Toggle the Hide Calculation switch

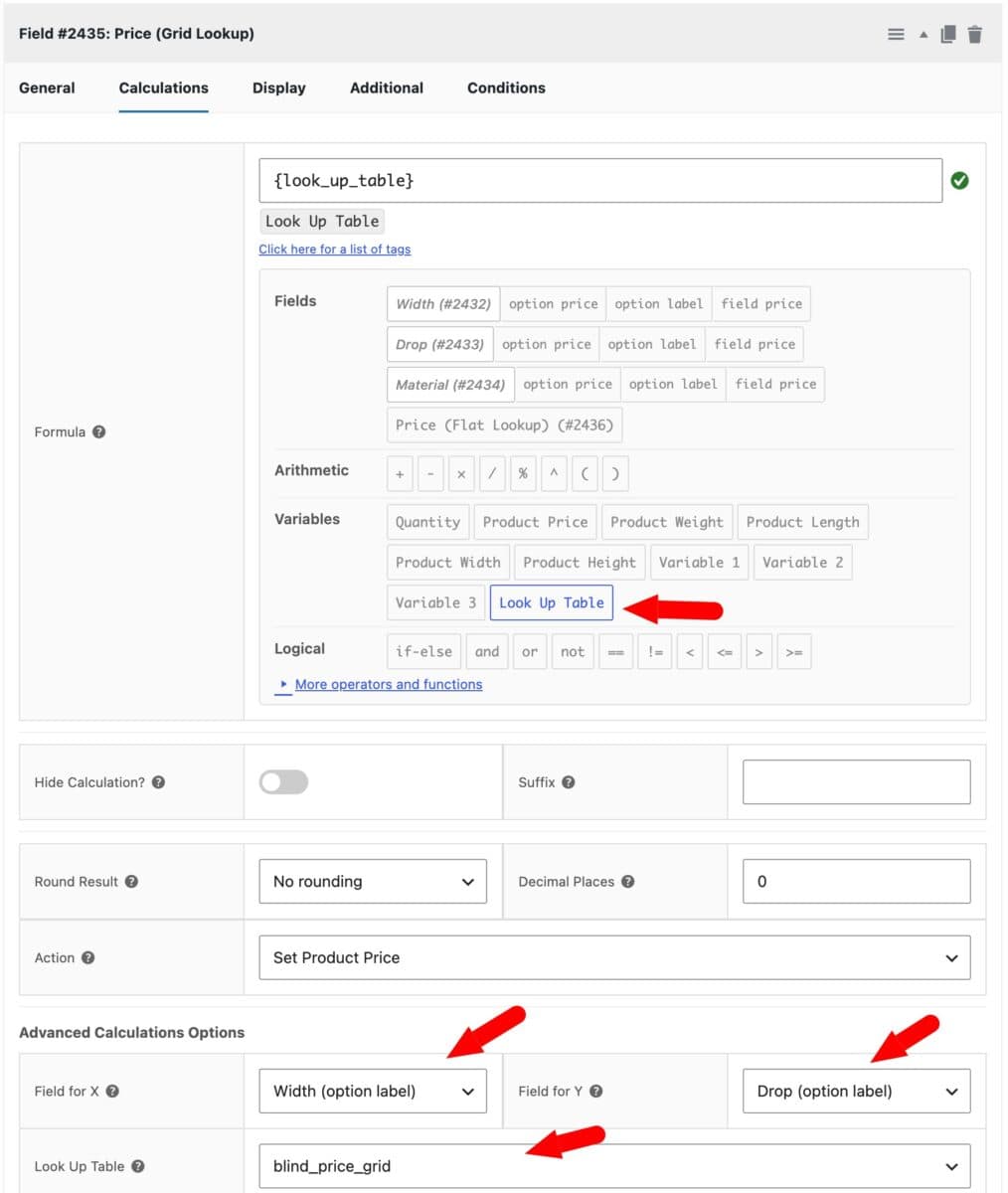(283, 782)
